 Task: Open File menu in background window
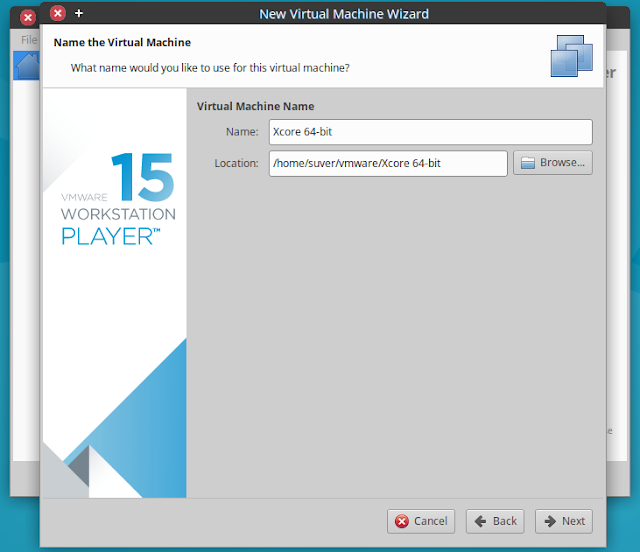point(29,40)
